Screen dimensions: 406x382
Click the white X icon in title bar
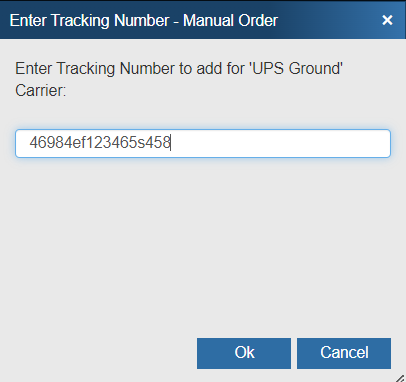(x=387, y=20)
